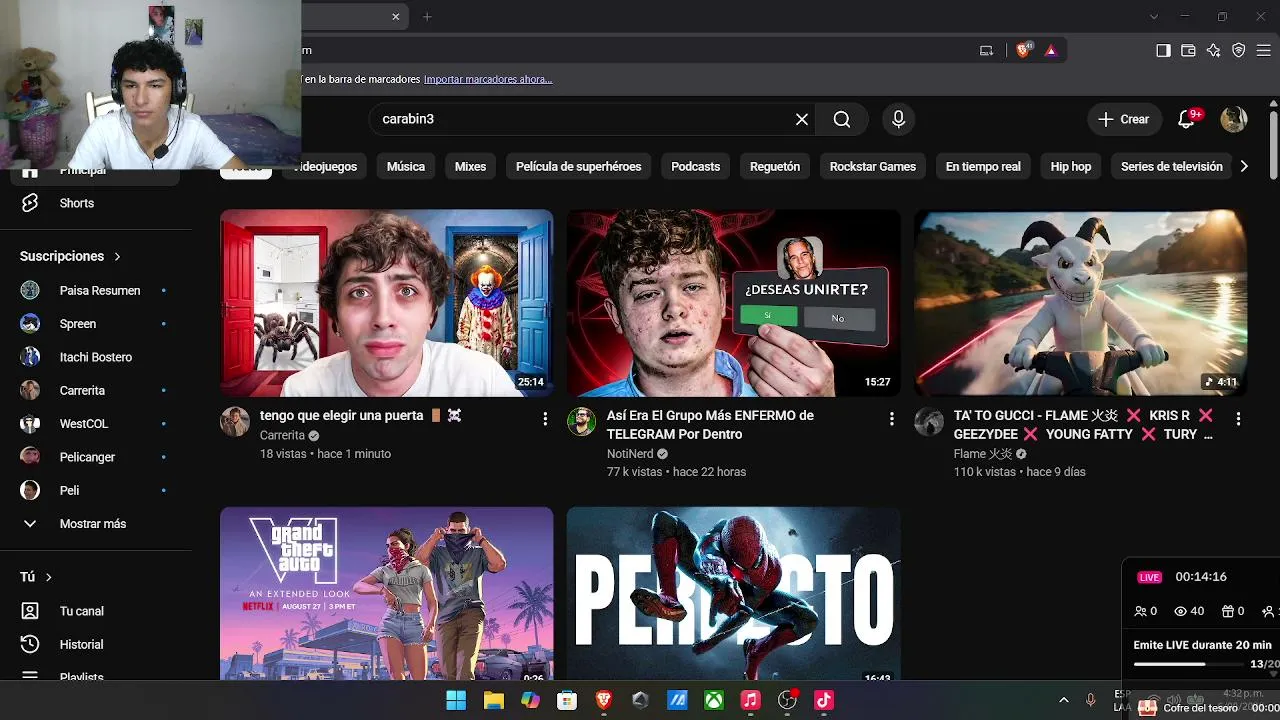Click the magnifying glass search button
The height and width of the screenshot is (720, 1280).
tap(842, 119)
